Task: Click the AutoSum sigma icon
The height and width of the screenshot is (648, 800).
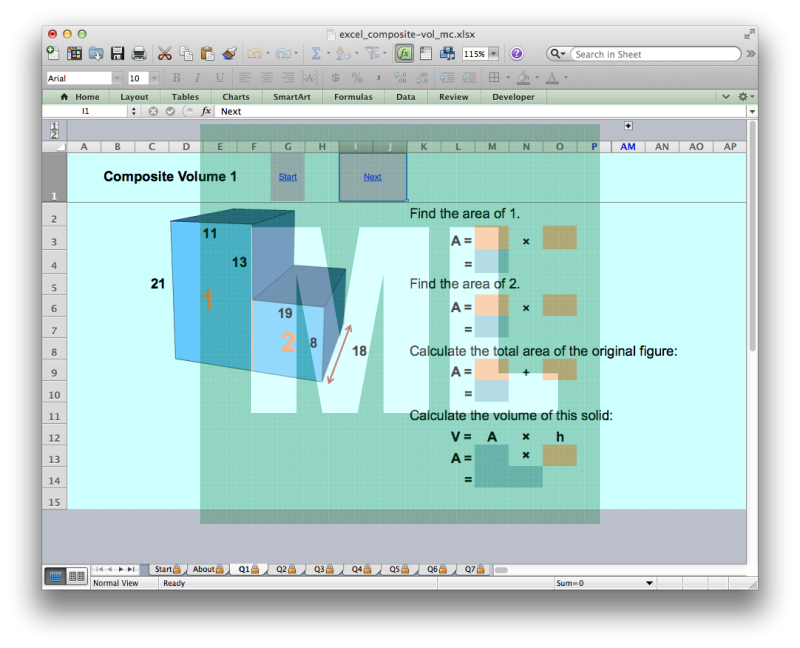Action: pyautogui.click(x=315, y=54)
